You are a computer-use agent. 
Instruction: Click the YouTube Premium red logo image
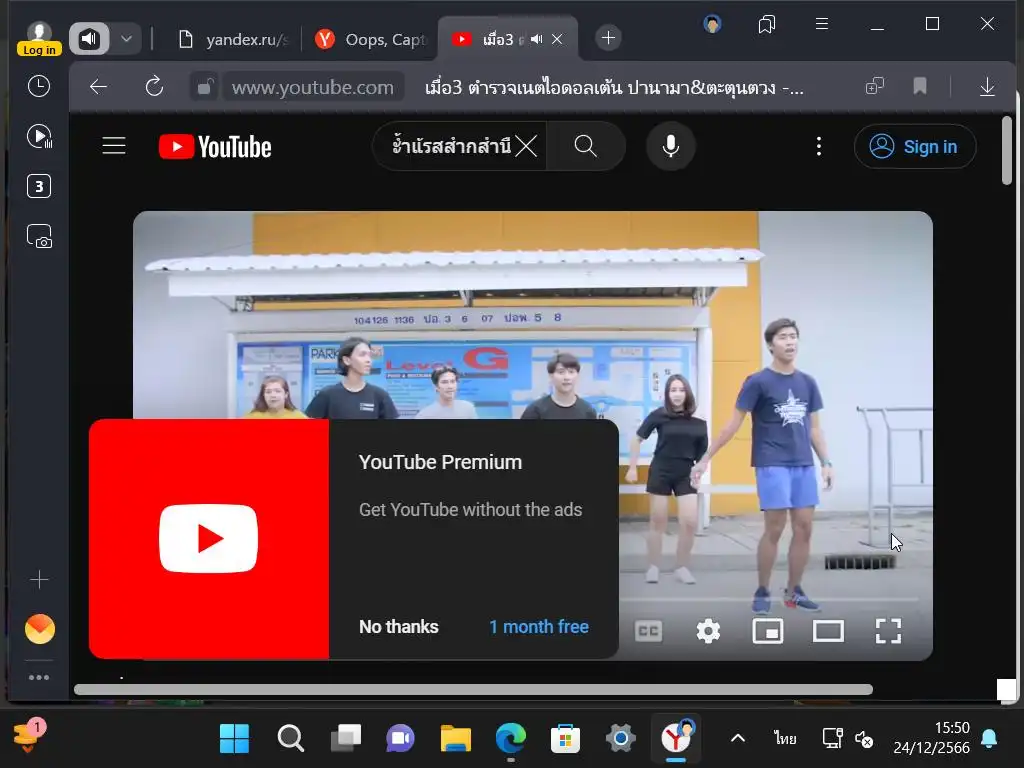(x=209, y=539)
